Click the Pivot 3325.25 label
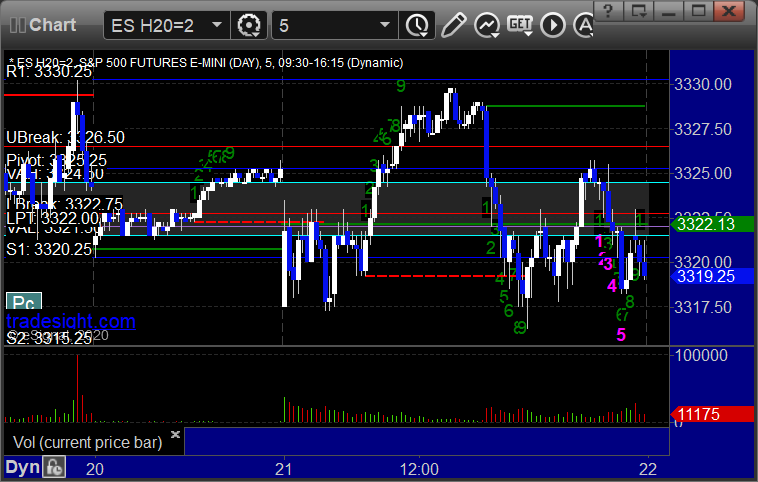The image size is (758, 482). click(x=57, y=160)
